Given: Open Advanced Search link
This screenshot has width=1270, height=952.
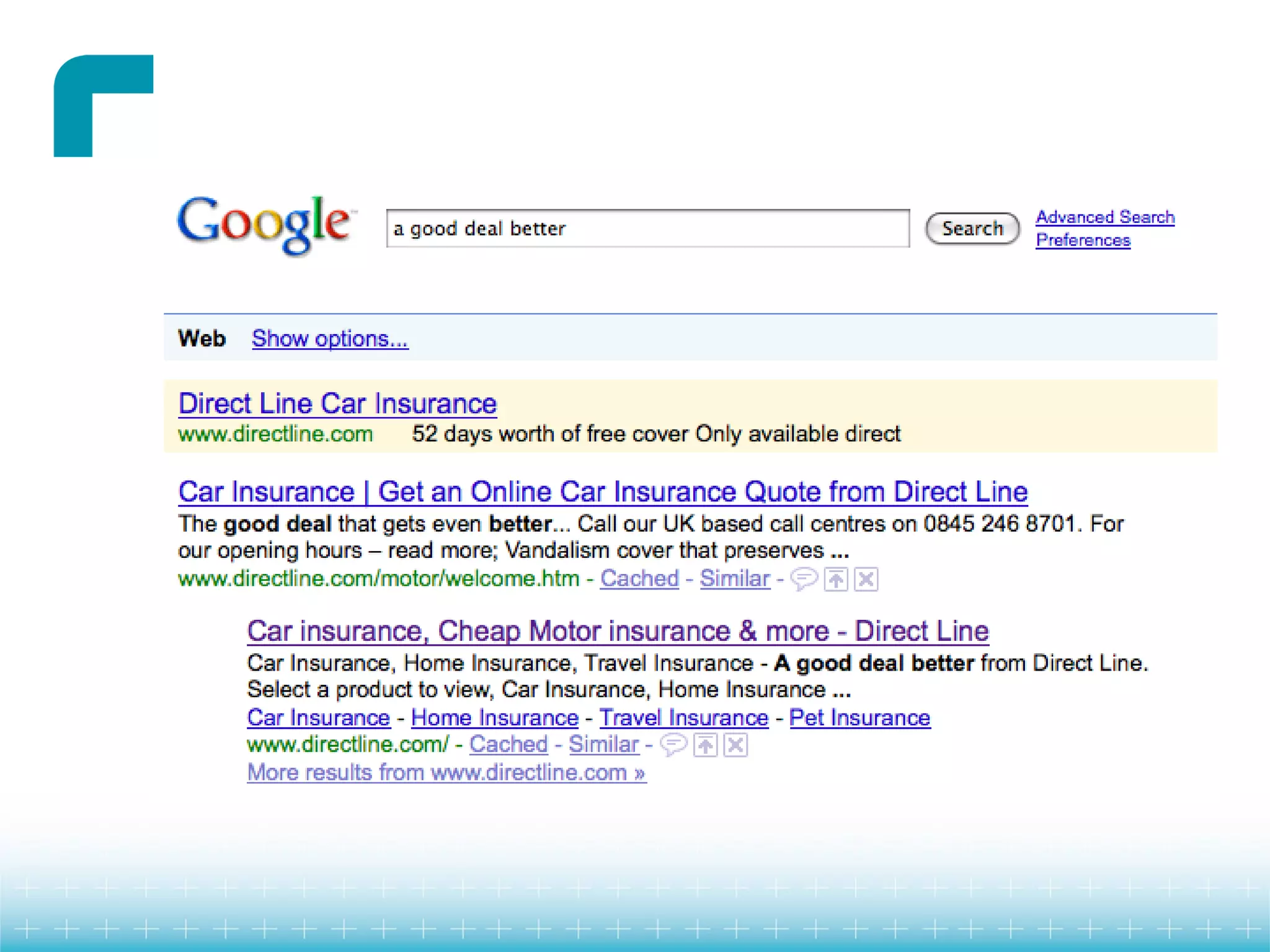Looking at the screenshot, I should pos(1104,217).
